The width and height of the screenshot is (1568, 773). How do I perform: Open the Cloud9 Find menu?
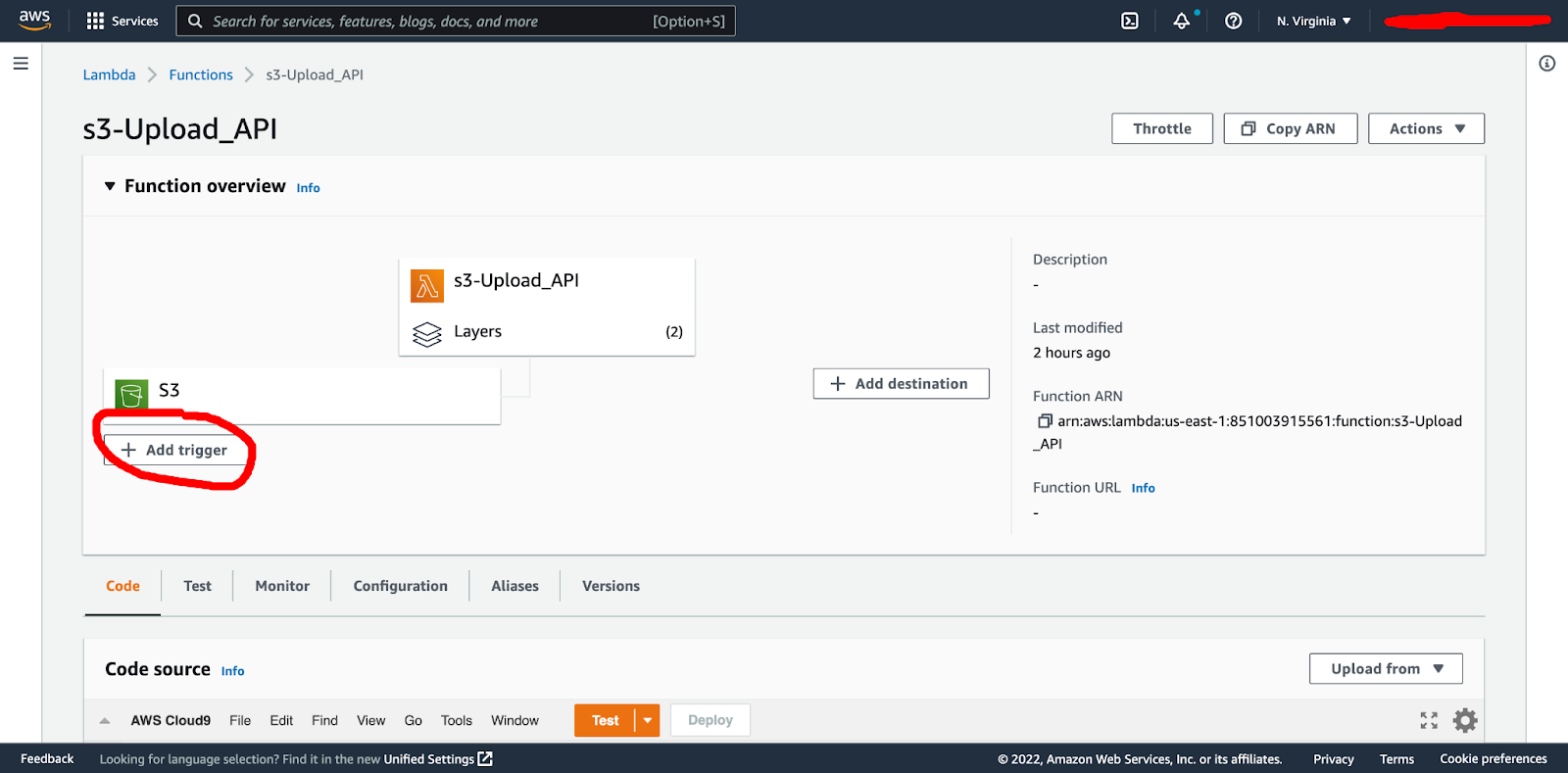324,720
